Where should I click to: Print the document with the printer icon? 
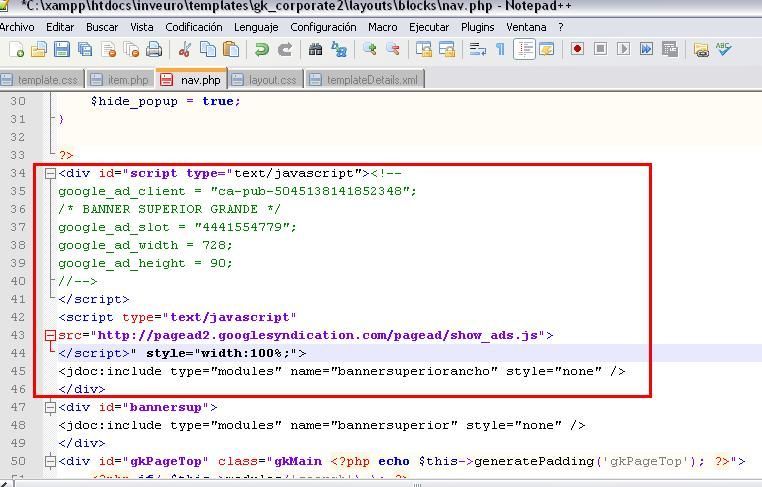[x=154, y=50]
